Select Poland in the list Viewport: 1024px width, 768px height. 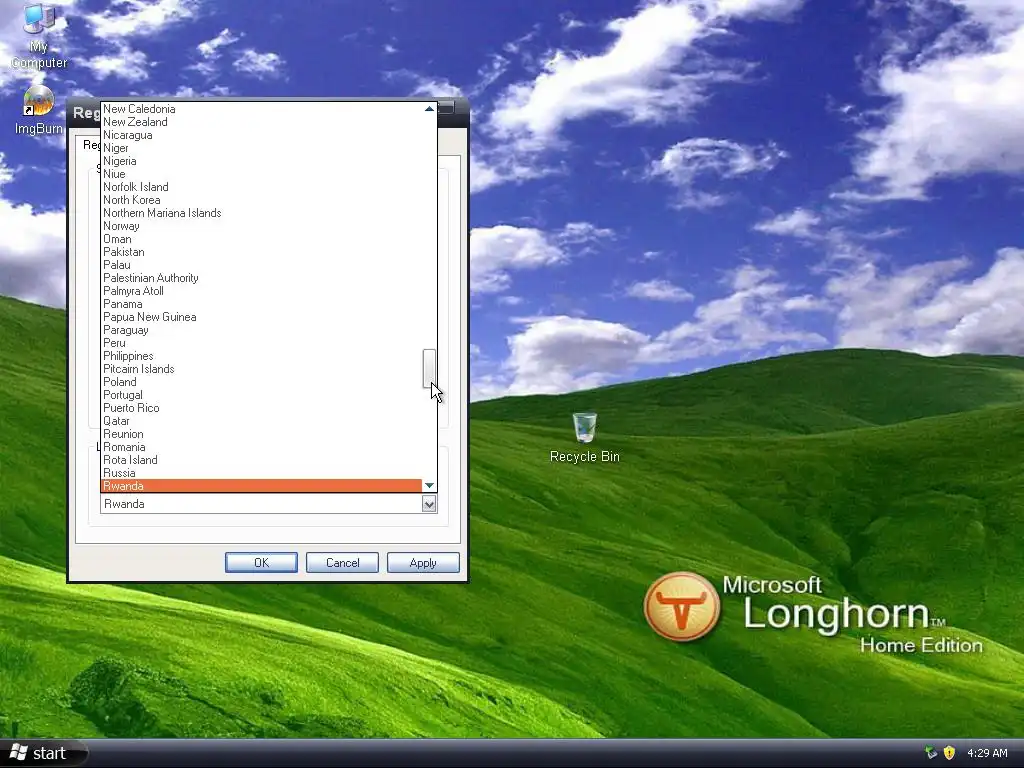261,382
